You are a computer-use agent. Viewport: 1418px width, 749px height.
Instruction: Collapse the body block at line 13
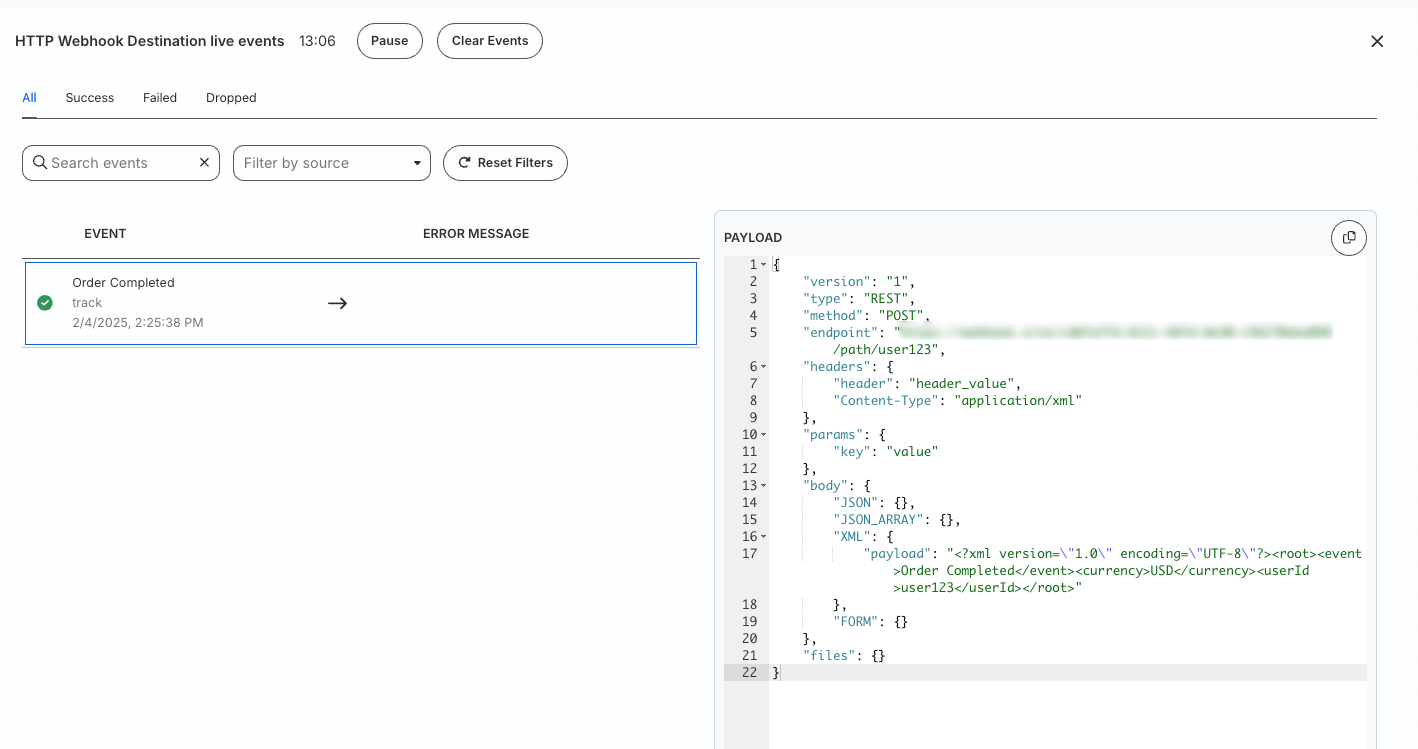click(x=764, y=486)
